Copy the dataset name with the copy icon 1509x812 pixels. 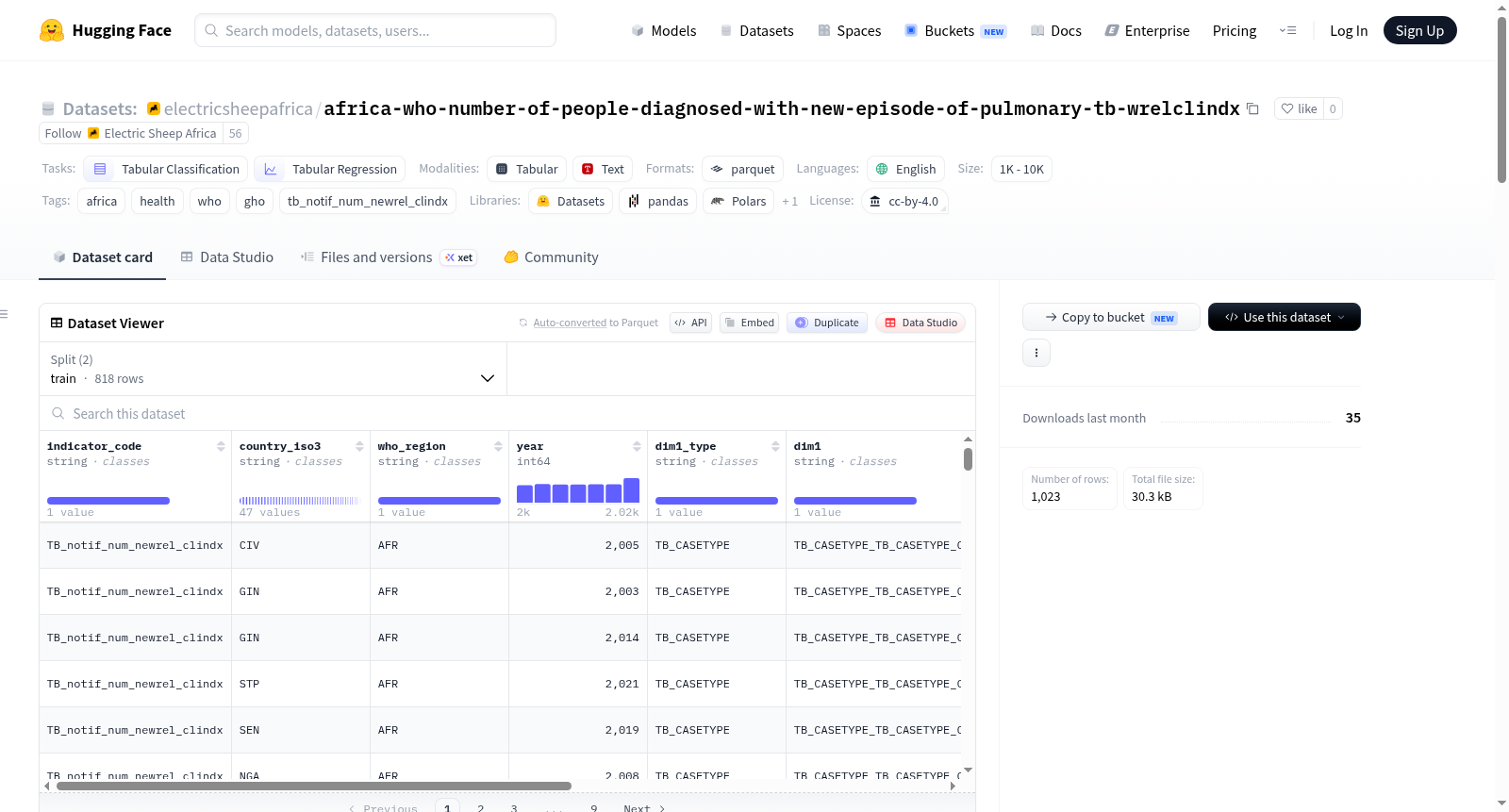click(x=1252, y=108)
